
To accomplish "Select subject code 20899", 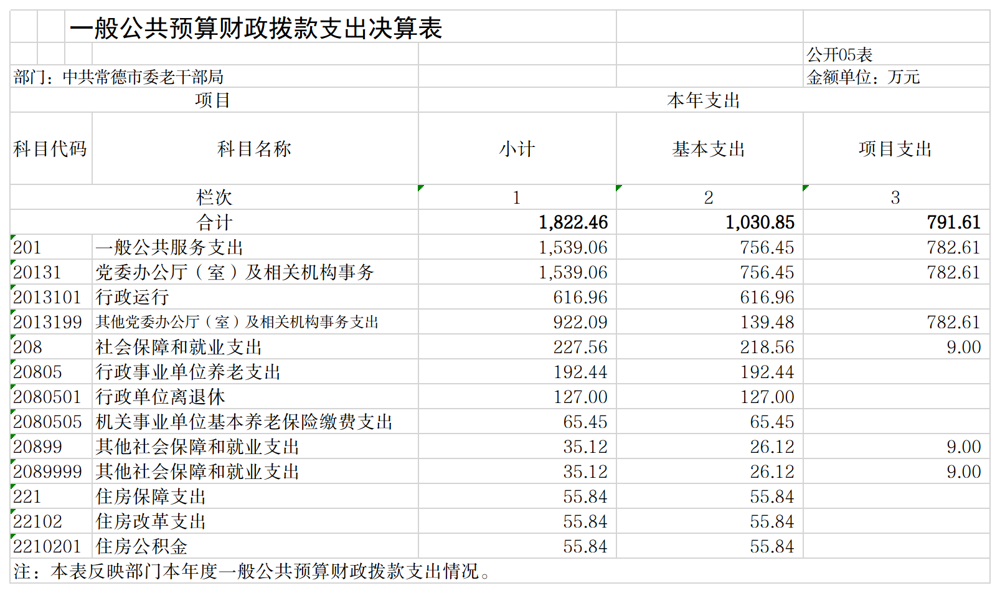I will pos(37,446).
